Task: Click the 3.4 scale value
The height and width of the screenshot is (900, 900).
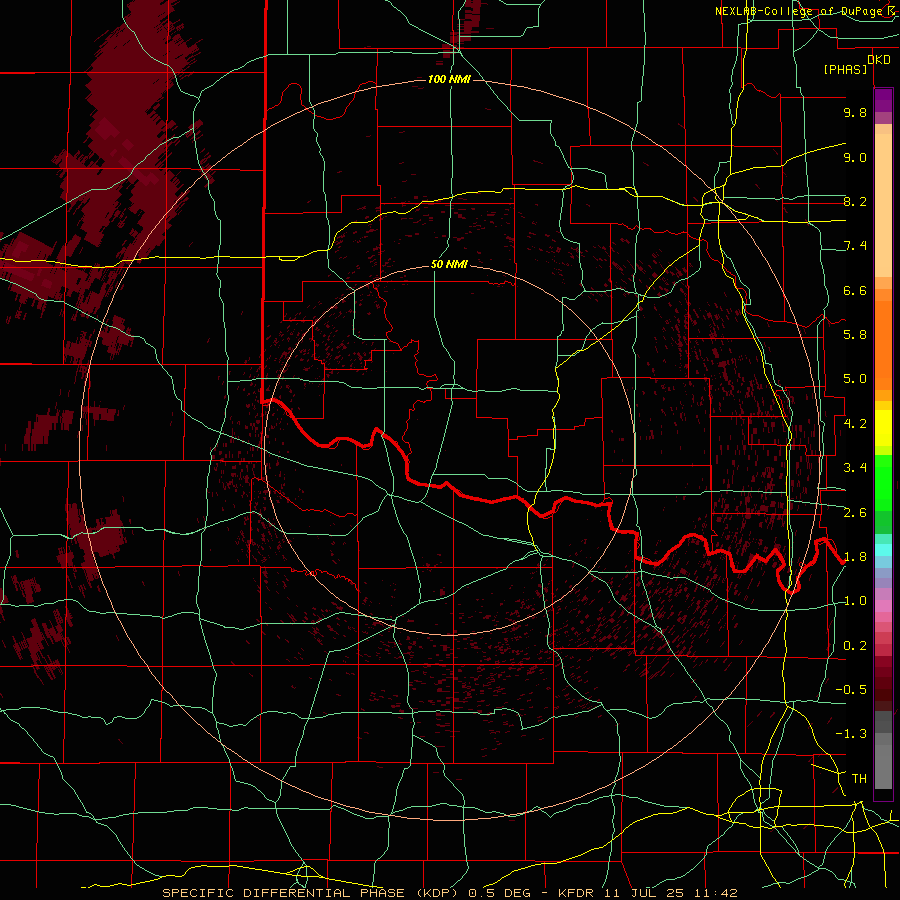Action: [855, 468]
